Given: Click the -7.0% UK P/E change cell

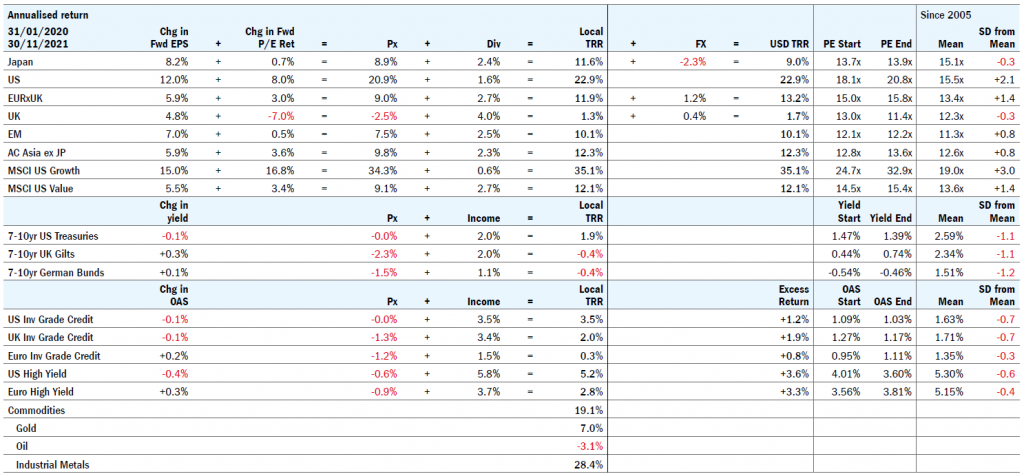Looking at the screenshot, I should pos(270,115).
